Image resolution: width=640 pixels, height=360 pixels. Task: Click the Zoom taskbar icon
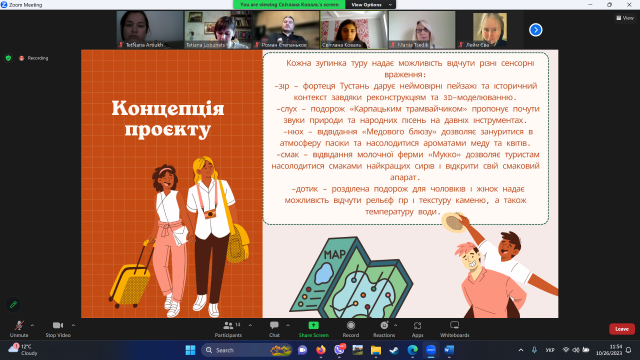coord(431,350)
